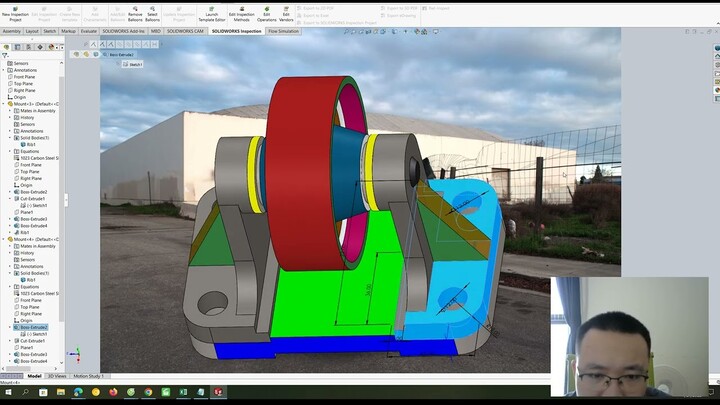Click the Zoom to Fit view icon
720x405 pixels.
coord(346,32)
